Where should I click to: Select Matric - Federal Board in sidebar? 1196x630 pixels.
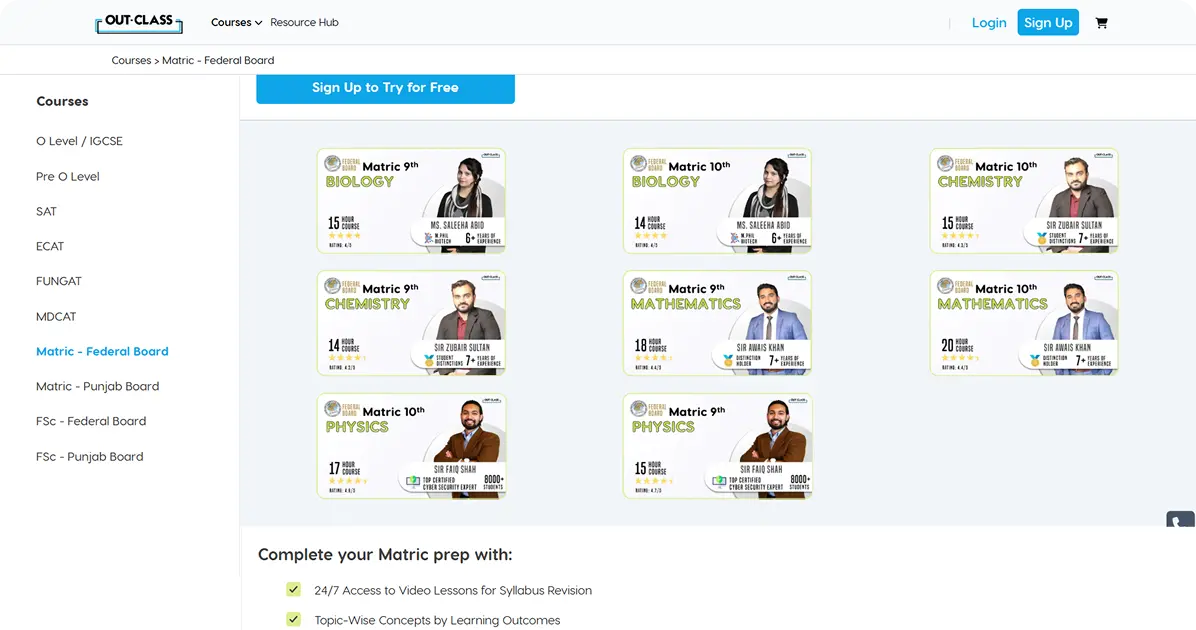[x=102, y=352]
